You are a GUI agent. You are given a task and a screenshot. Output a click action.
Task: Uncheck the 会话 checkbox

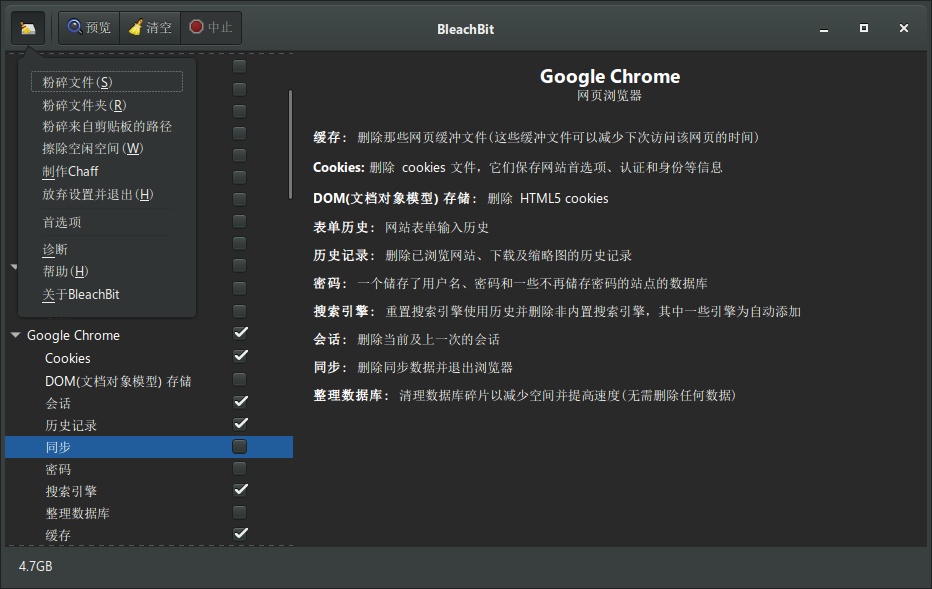[x=240, y=402]
